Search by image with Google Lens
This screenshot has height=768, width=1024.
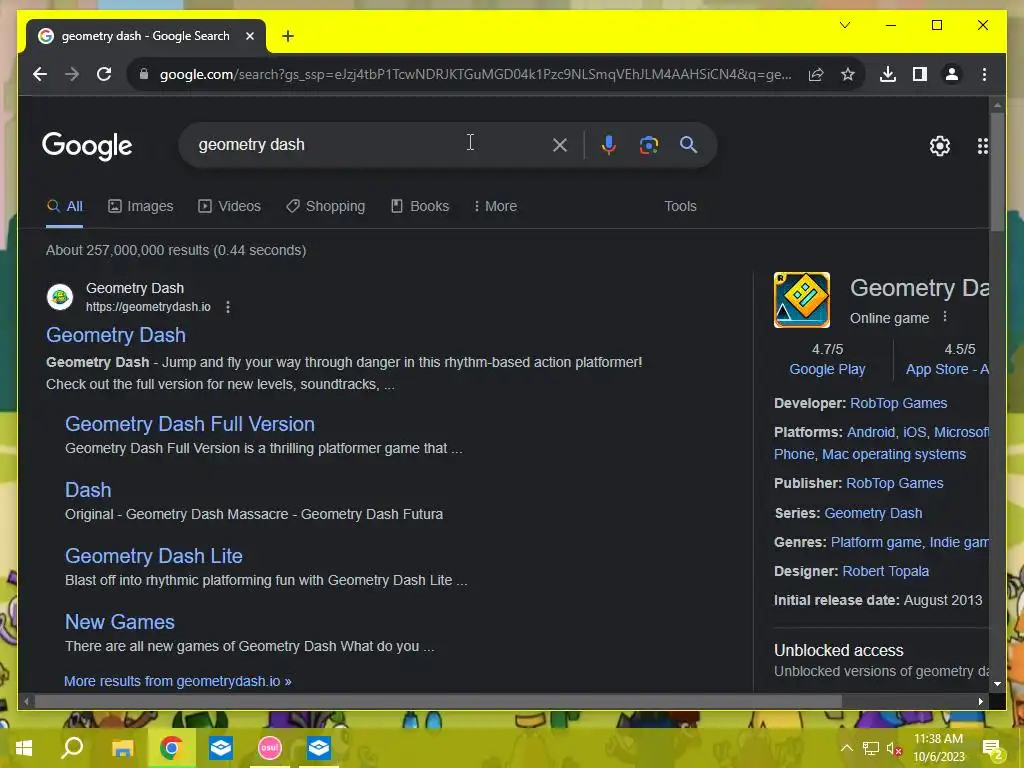click(x=648, y=145)
